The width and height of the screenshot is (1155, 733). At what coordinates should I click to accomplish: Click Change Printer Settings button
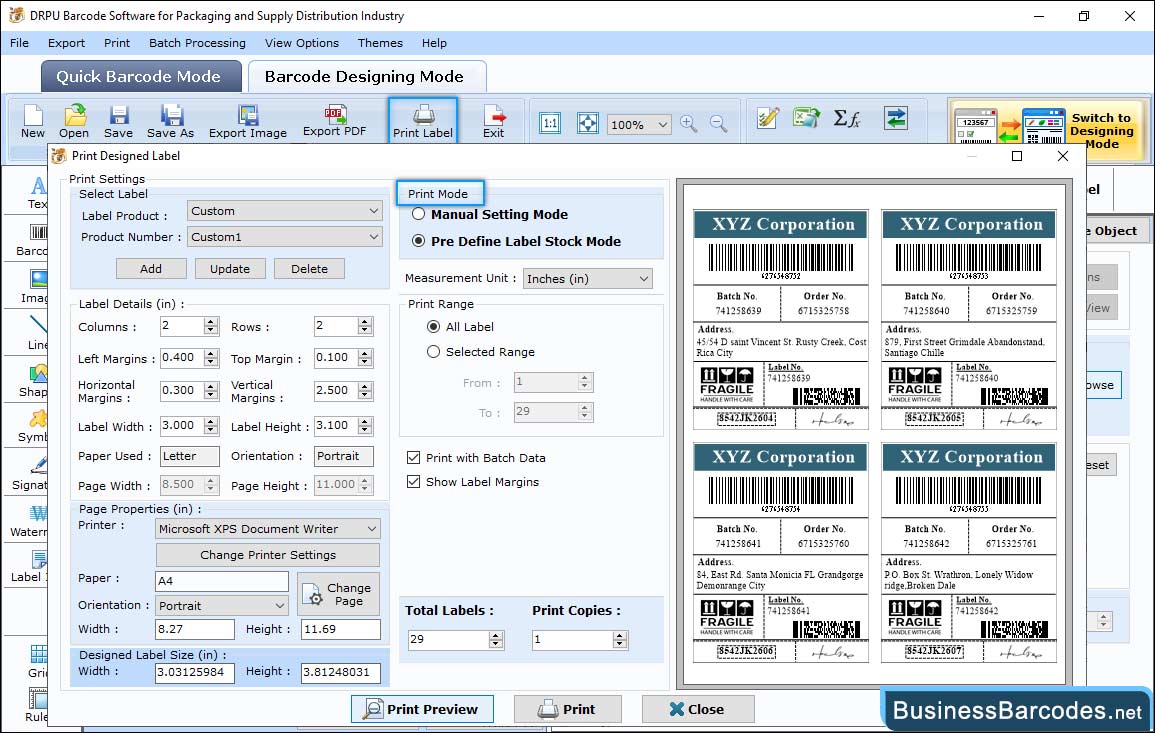point(267,555)
